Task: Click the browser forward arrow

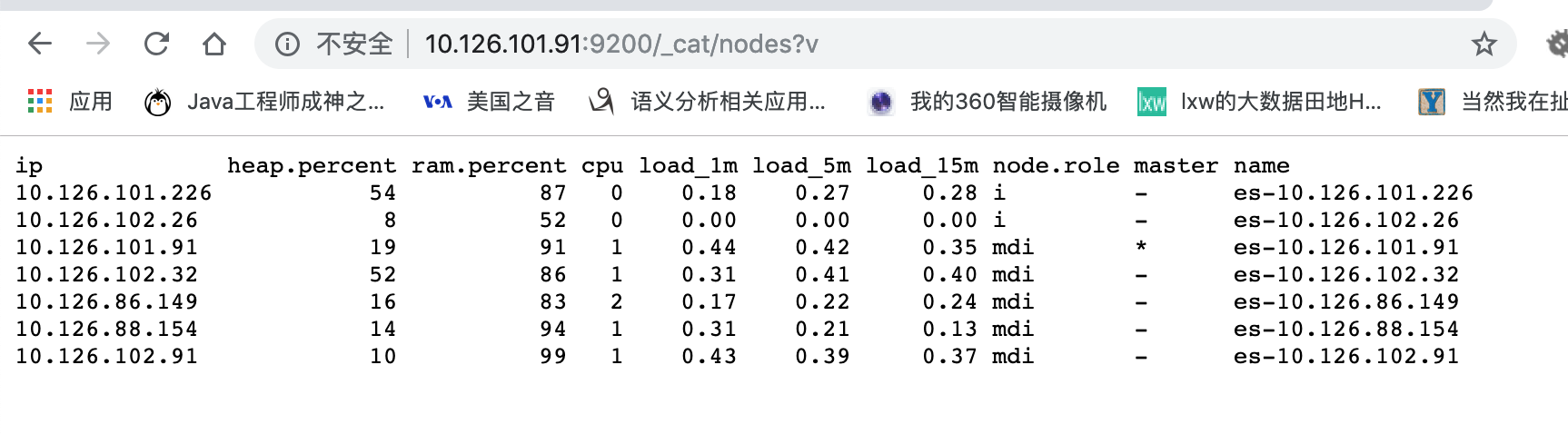Action: pyautogui.click(x=98, y=44)
